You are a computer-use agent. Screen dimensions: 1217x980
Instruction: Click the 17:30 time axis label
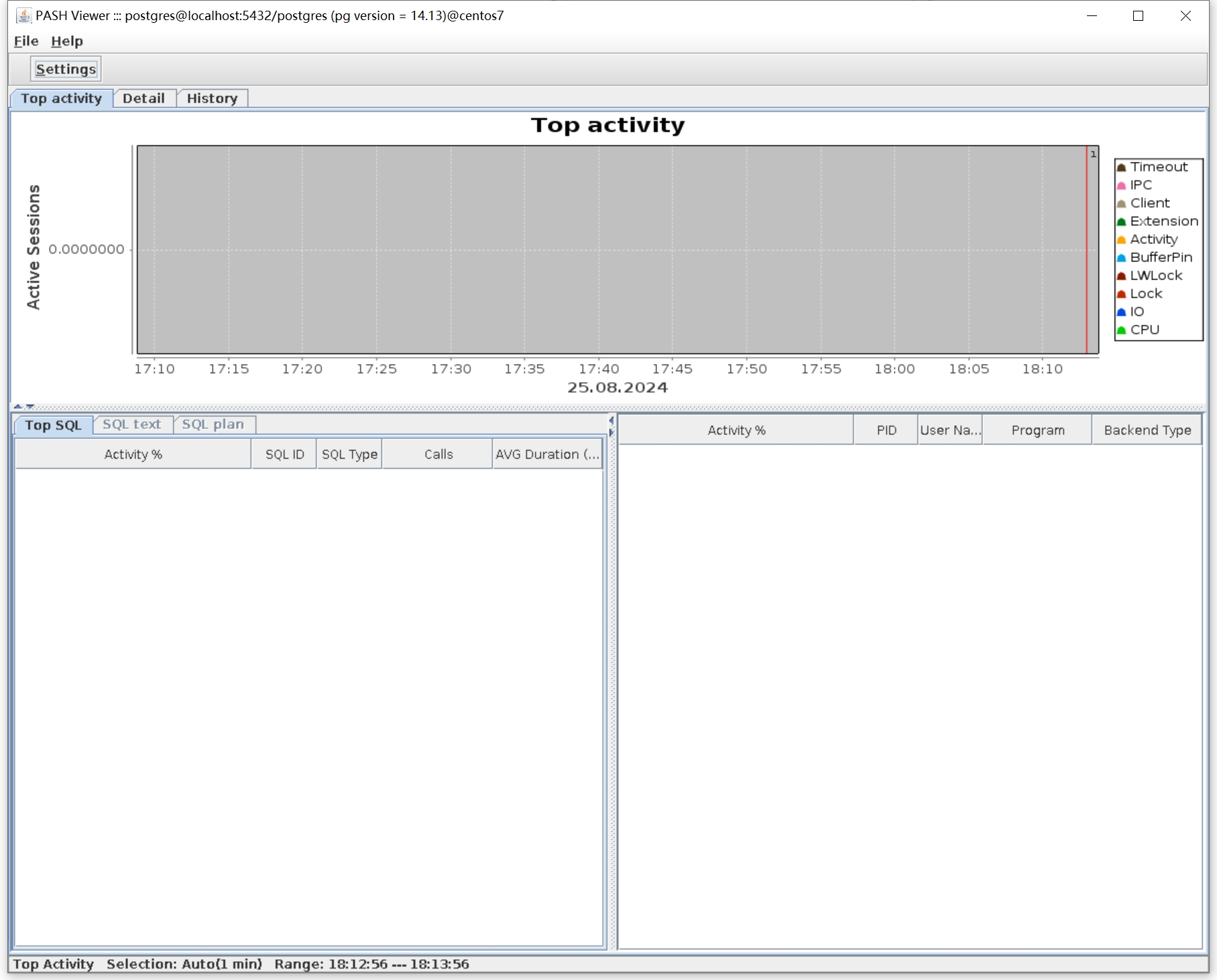[451, 369]
